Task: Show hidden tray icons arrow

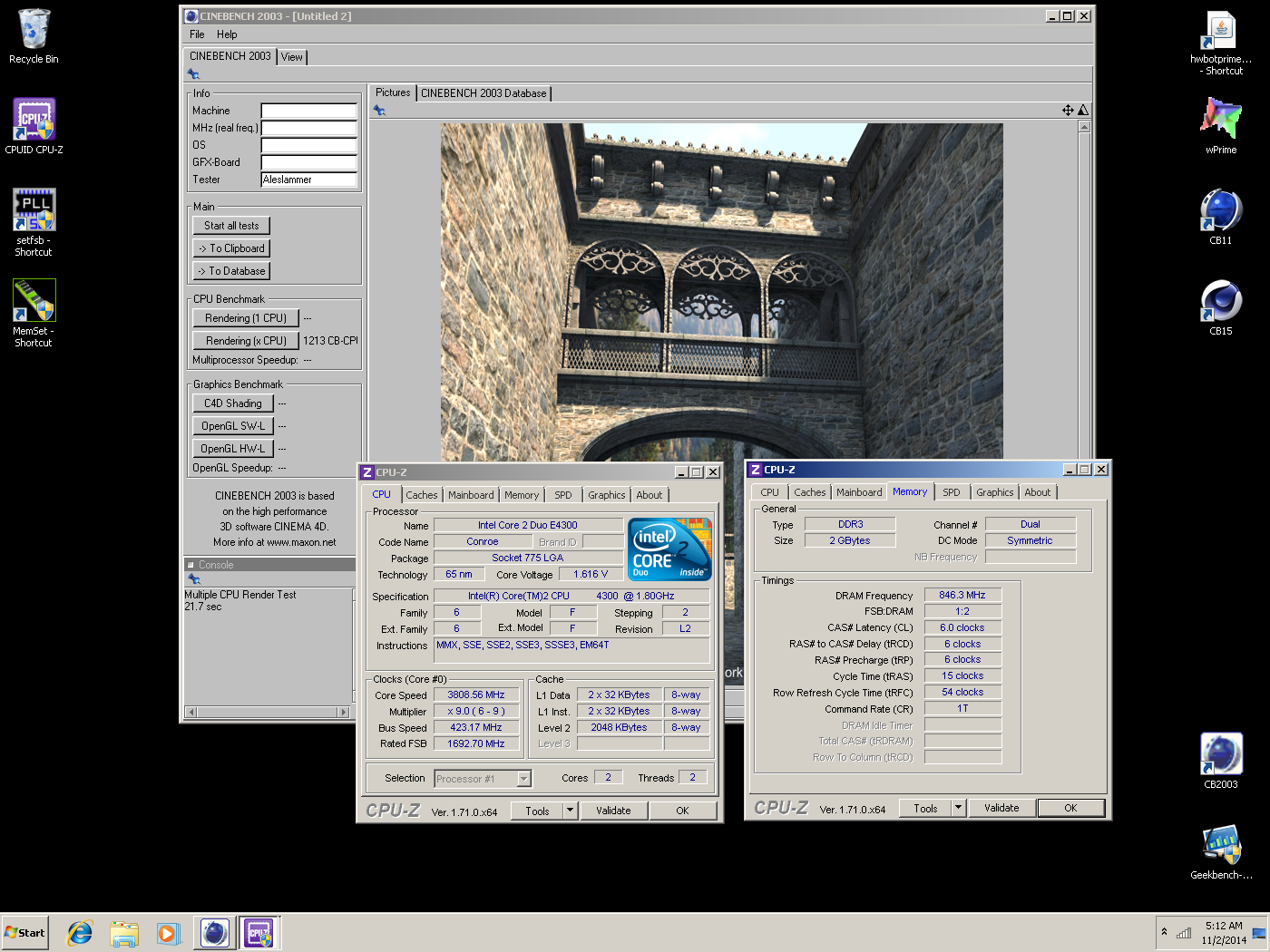Action: point(1164,932)
